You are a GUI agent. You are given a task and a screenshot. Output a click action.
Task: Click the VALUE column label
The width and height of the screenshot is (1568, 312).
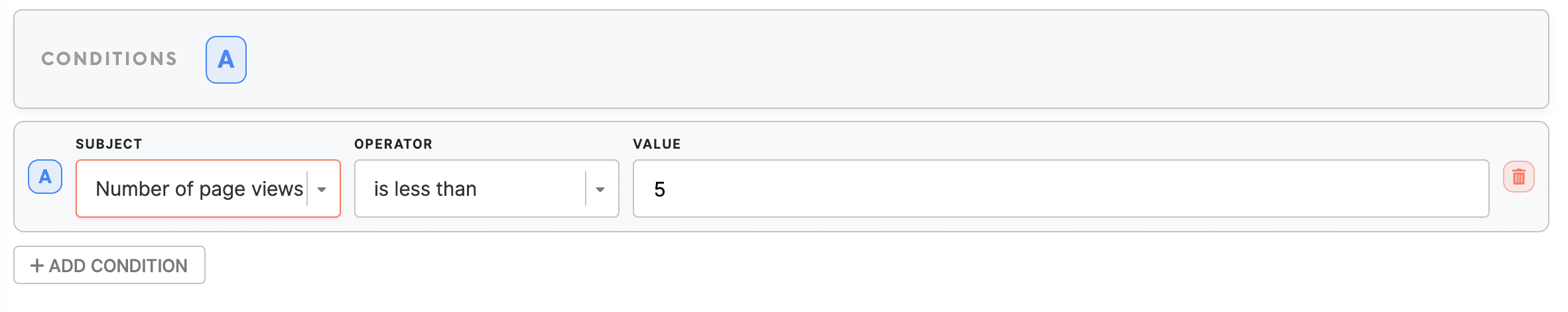point(657,144)
